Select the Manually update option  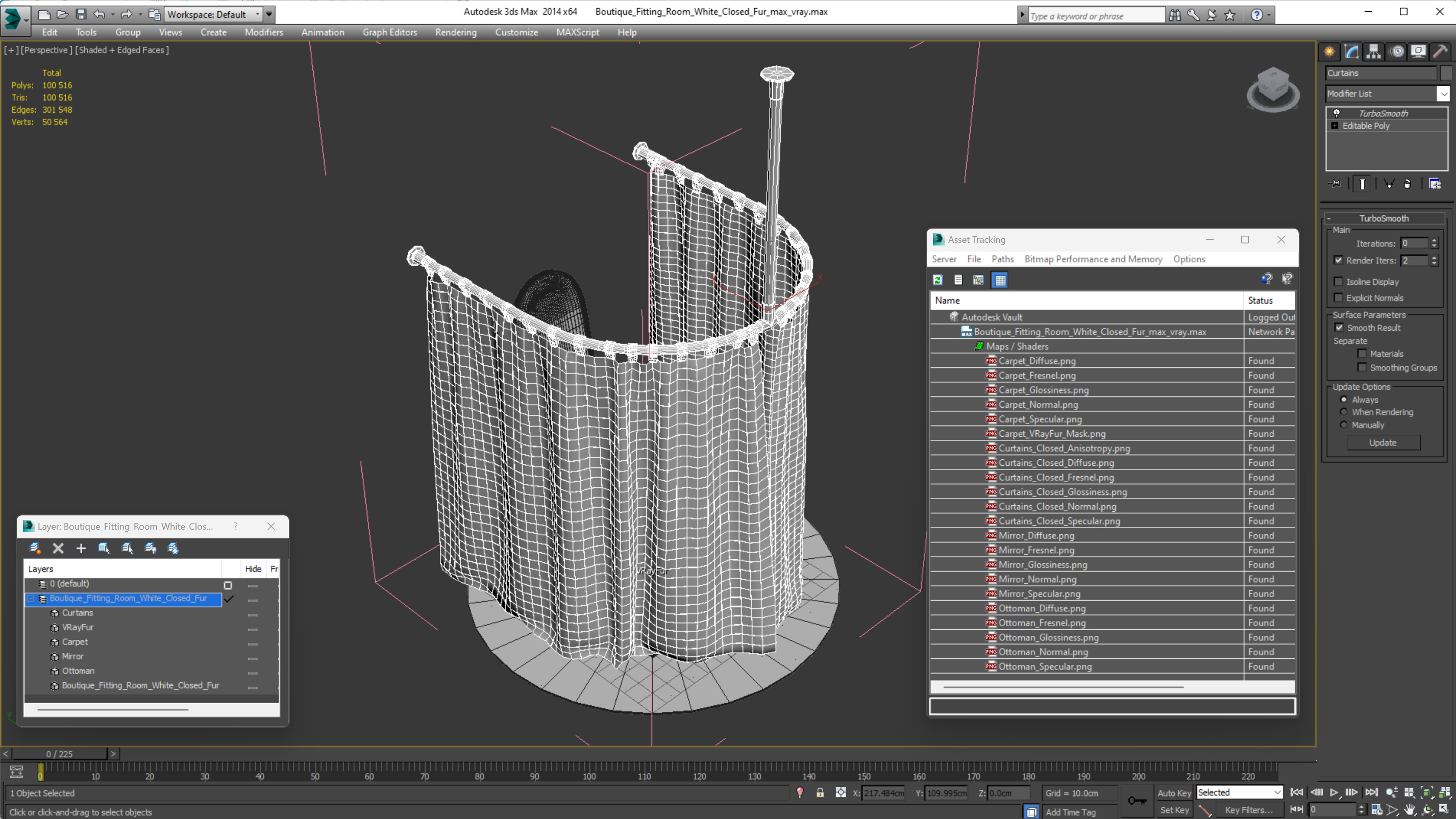coord(1344,425)
